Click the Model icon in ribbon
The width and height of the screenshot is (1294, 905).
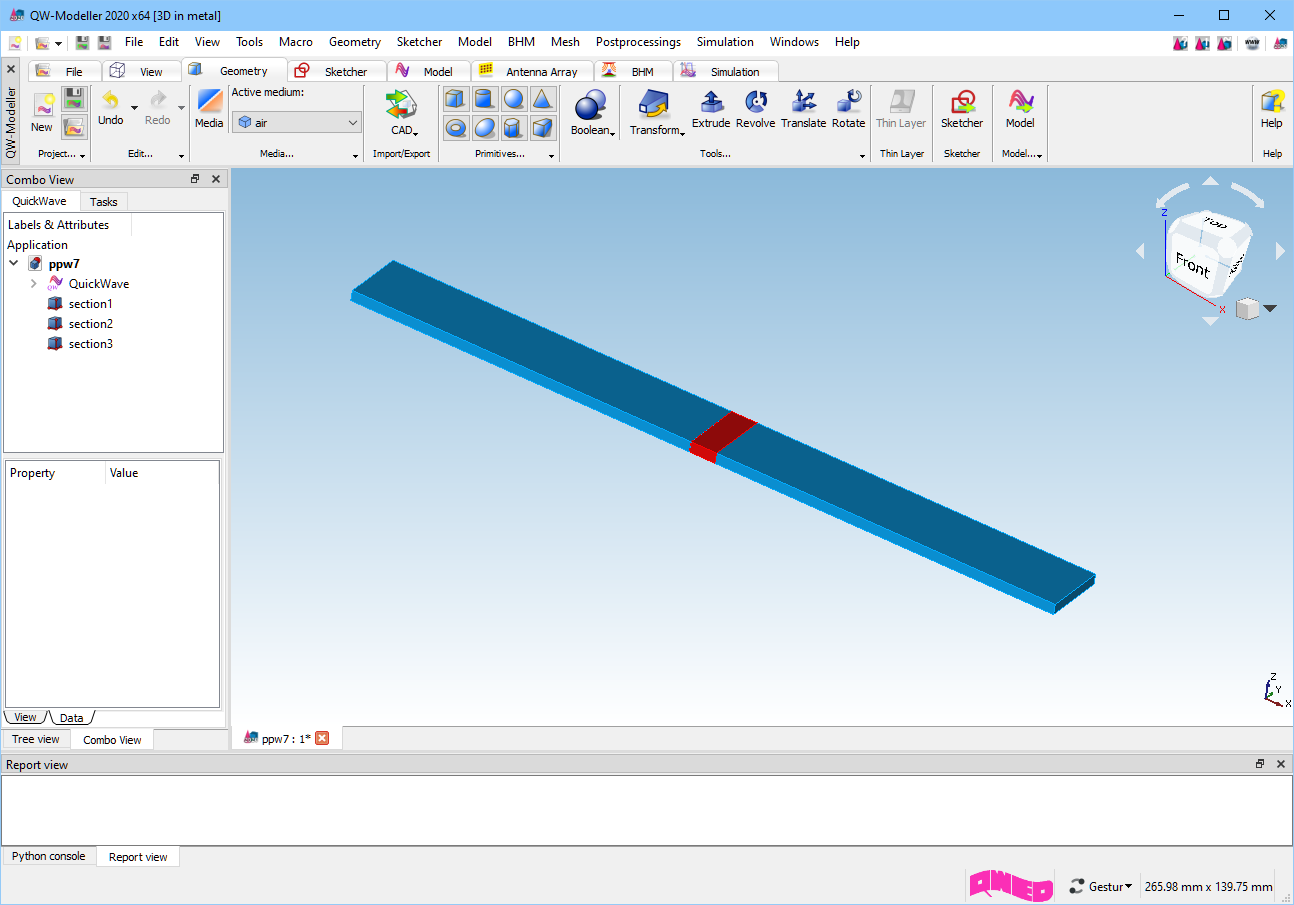pos(1020,109)
